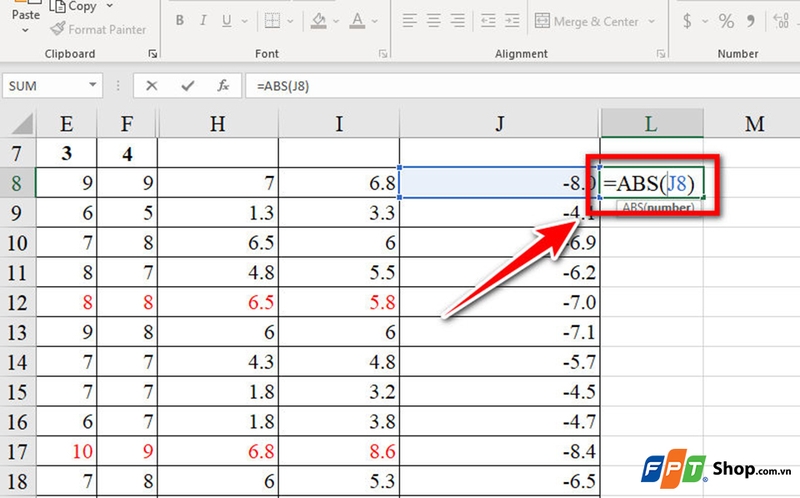Open accounting format dropdown arrow
This screenshot has width=800, height=498.
[705, 21]
